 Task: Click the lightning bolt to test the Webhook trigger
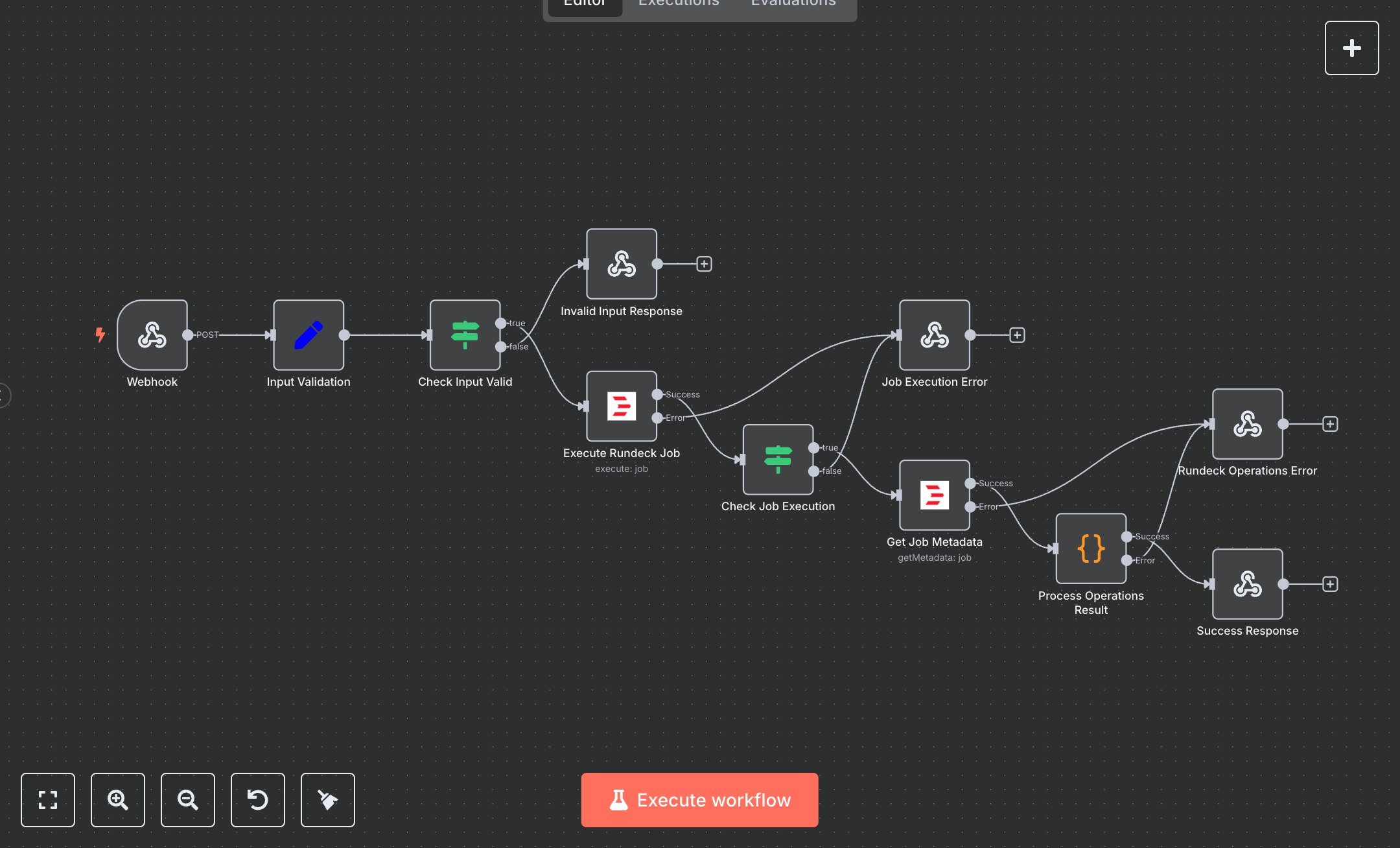100,335
